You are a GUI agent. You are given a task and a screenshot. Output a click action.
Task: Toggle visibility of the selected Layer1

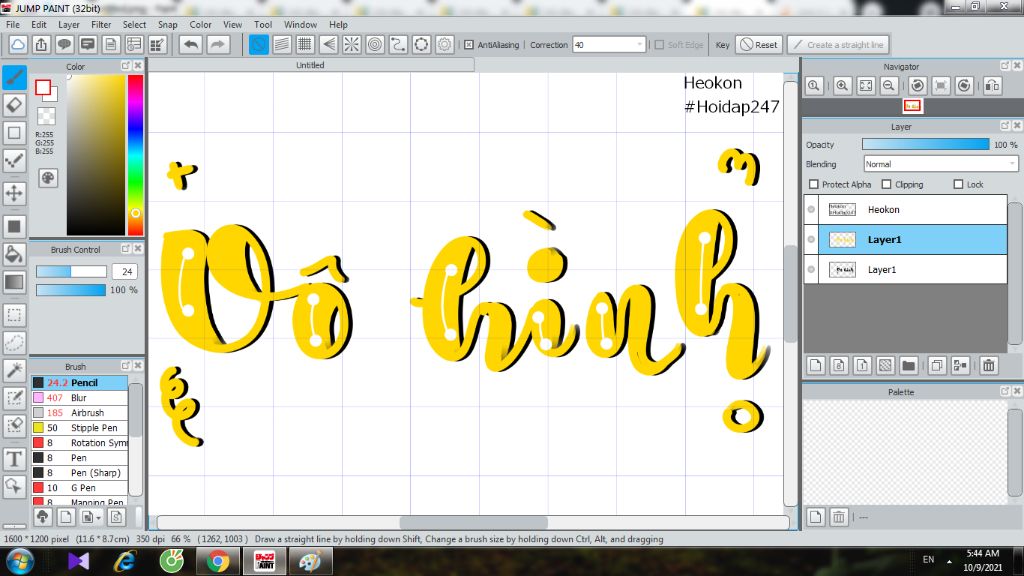point(811,240)
